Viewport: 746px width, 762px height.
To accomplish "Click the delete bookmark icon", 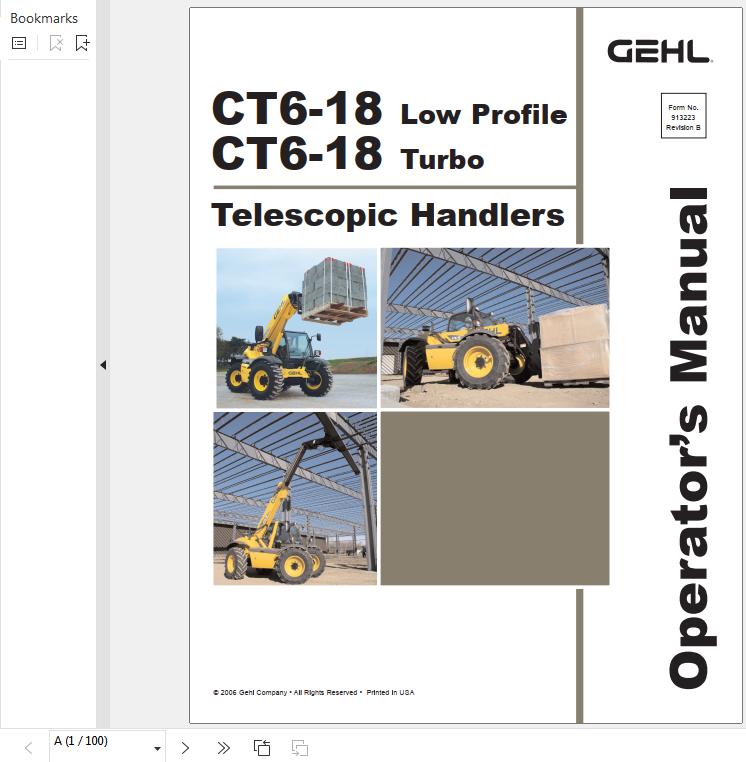I will click(56, 43).
